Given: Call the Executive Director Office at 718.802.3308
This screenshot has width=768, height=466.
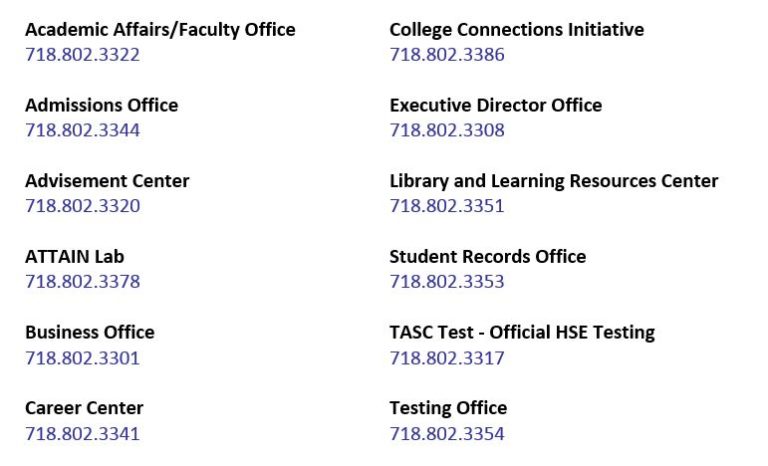Looking at the screenshot, I should [447, 131].
